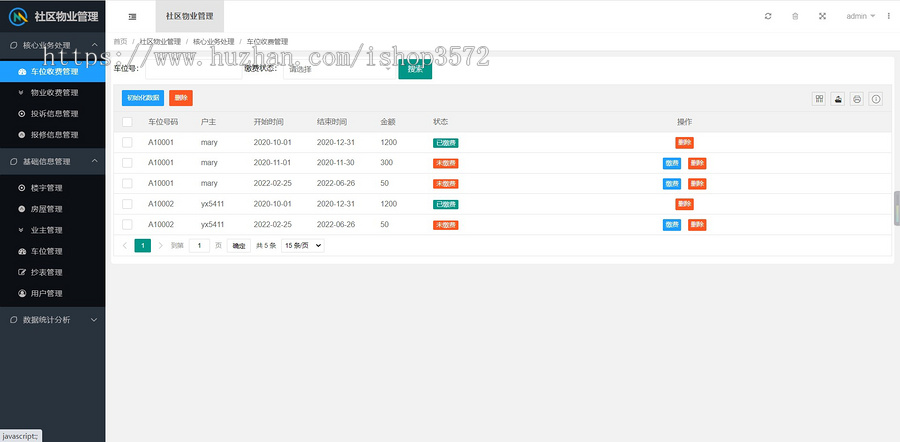The image size is (900, 442).
Task: Open 用户管理 in the sidebar
Action: pyautogui.click(x=53, y=293)
